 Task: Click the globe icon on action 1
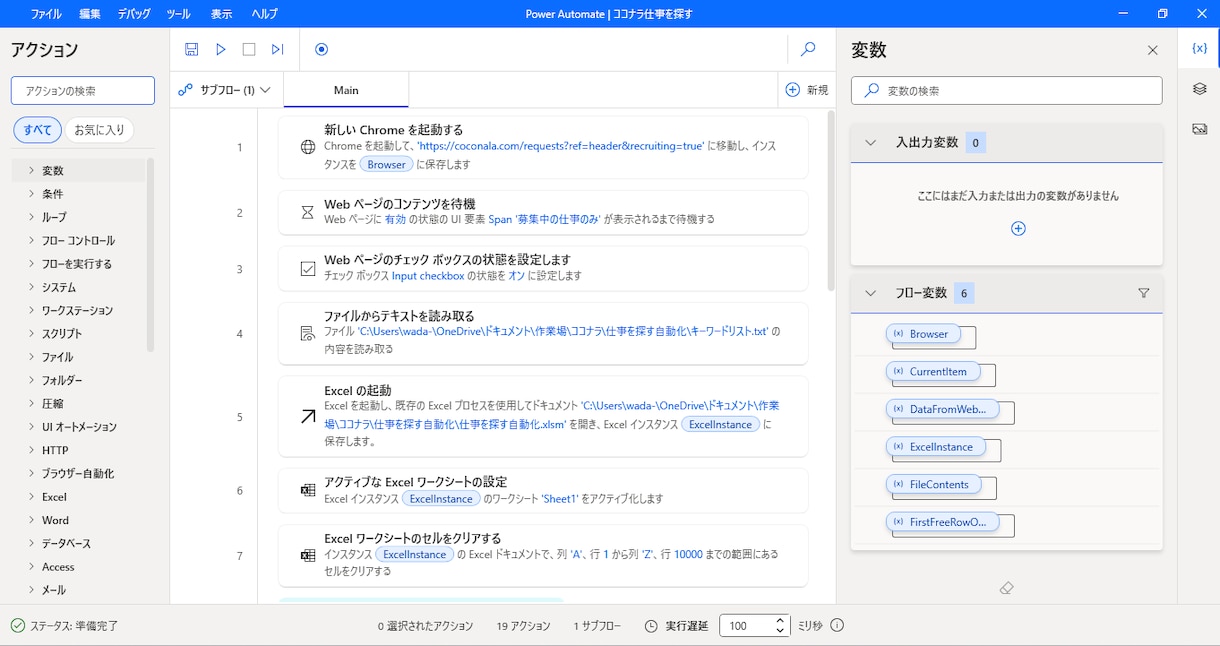point(308,147)
